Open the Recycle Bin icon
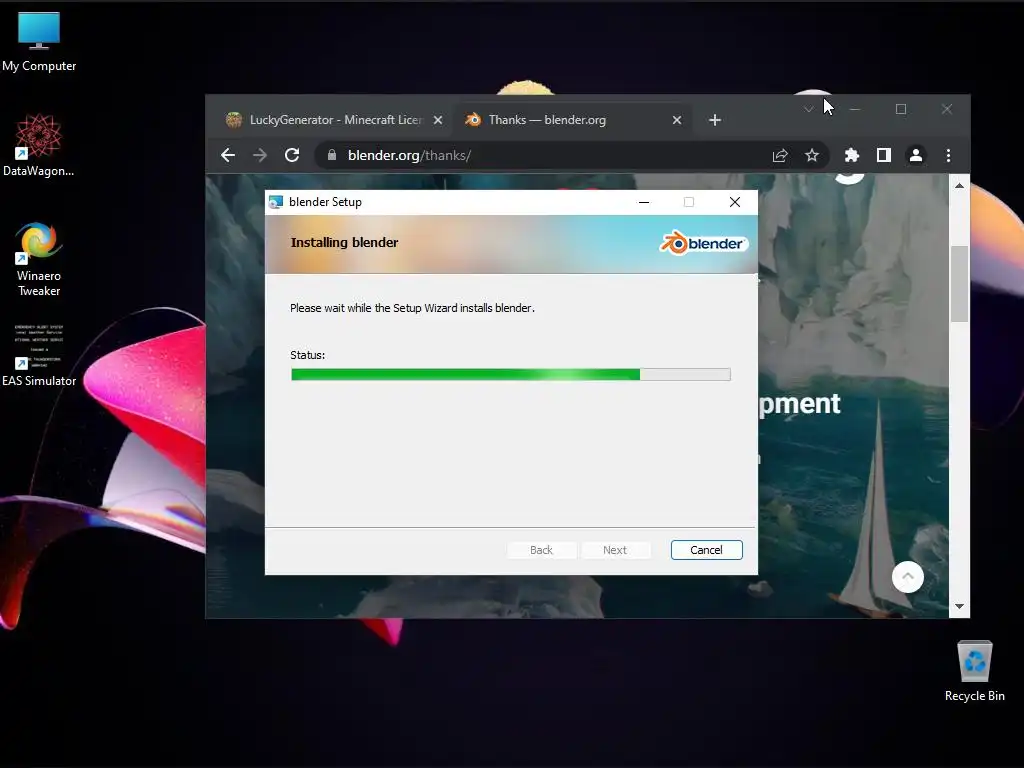This screenshot has height=768, width=1024. 974,671
